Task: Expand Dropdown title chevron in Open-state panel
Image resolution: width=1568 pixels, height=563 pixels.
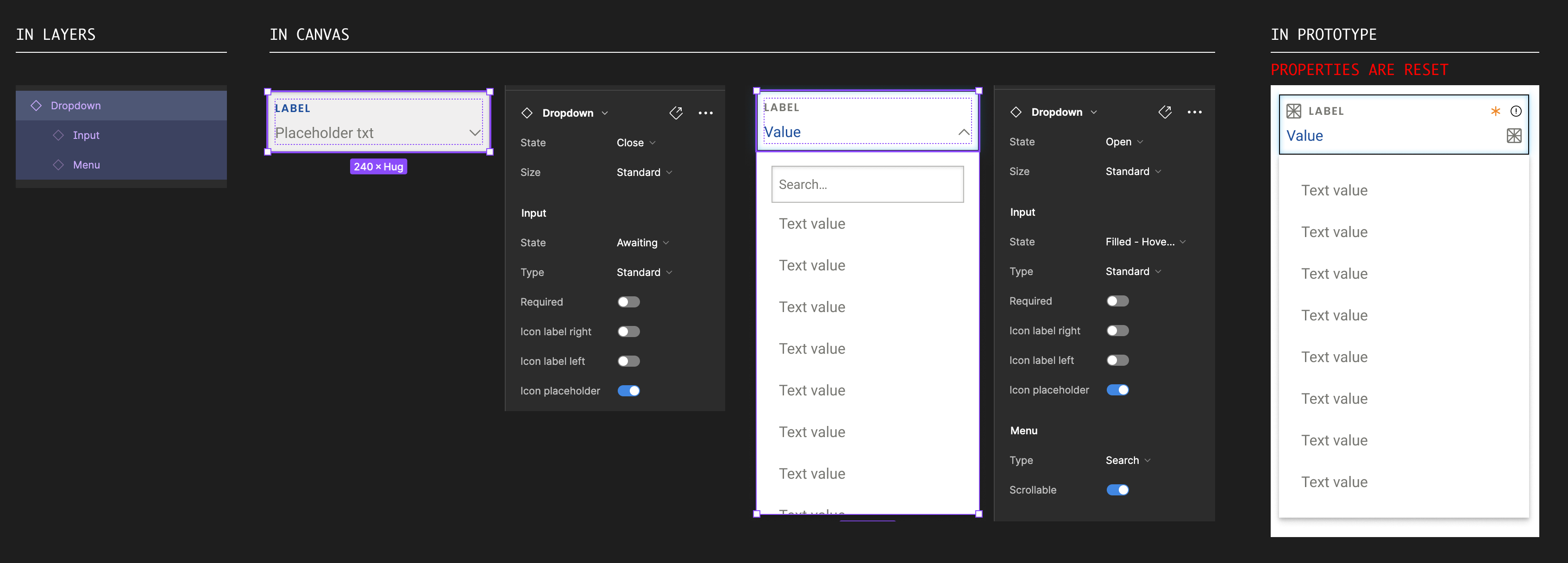Action: click(1093, 112)
